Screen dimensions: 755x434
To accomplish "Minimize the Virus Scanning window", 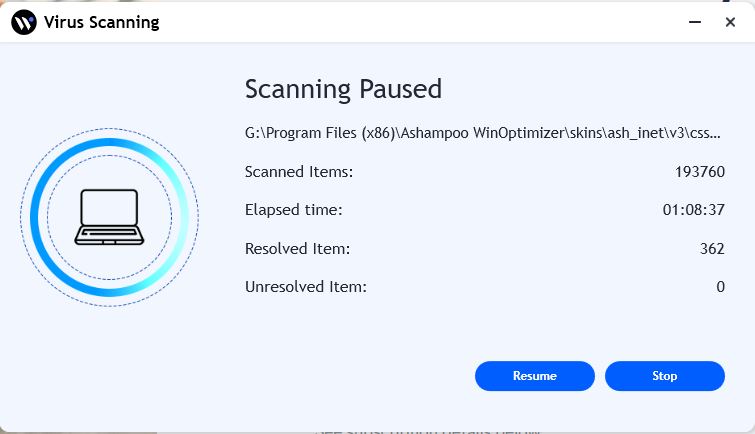I will click(694, 22).
